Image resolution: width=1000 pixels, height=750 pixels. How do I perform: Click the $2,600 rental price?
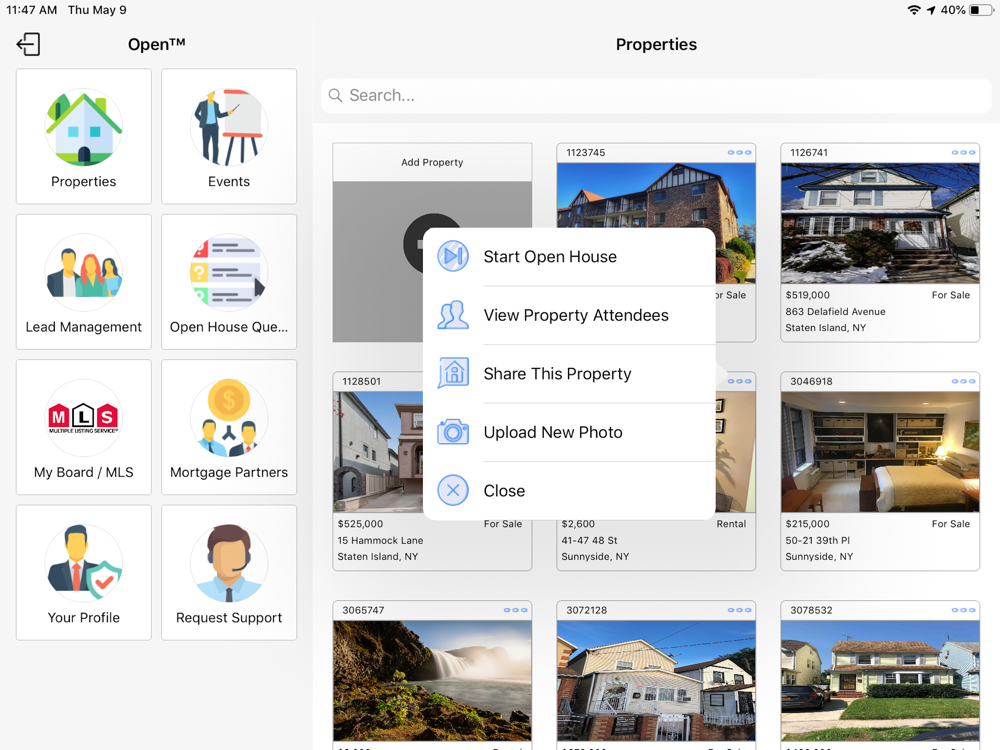[x=578, y=524]
